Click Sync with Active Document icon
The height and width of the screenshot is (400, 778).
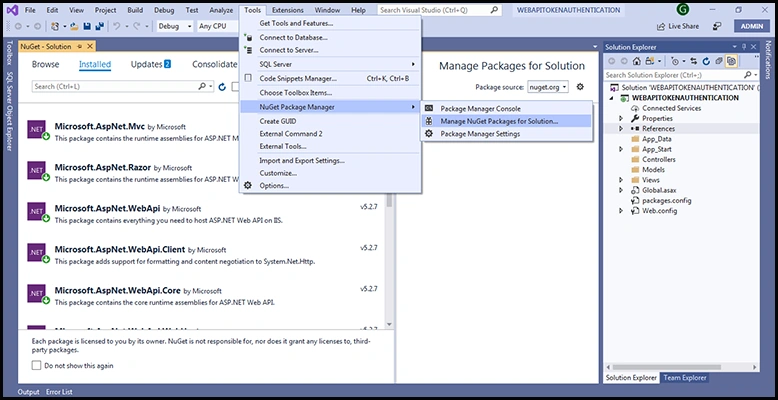(694, 61)
